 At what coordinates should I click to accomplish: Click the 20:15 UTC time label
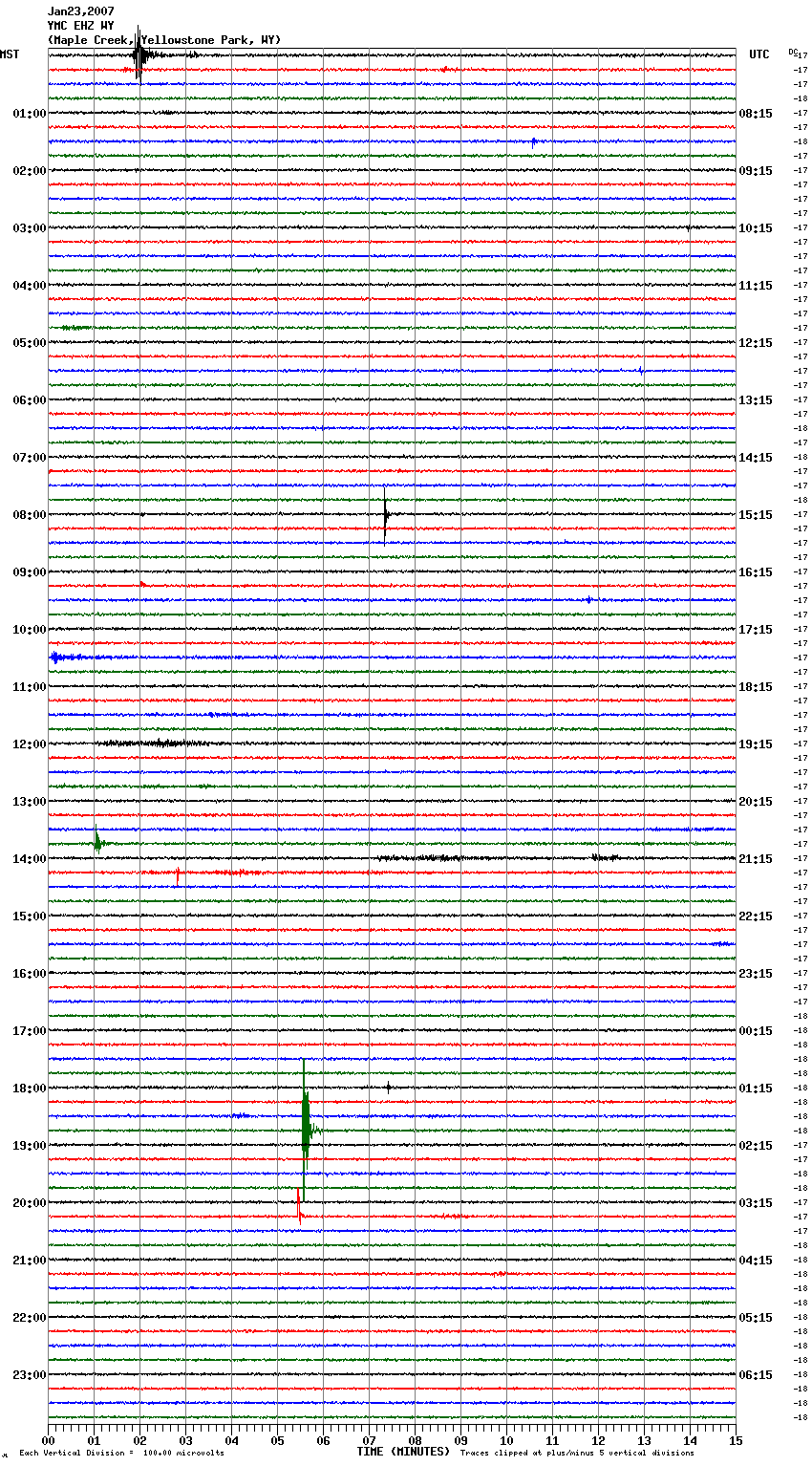[x=756, y=802]
